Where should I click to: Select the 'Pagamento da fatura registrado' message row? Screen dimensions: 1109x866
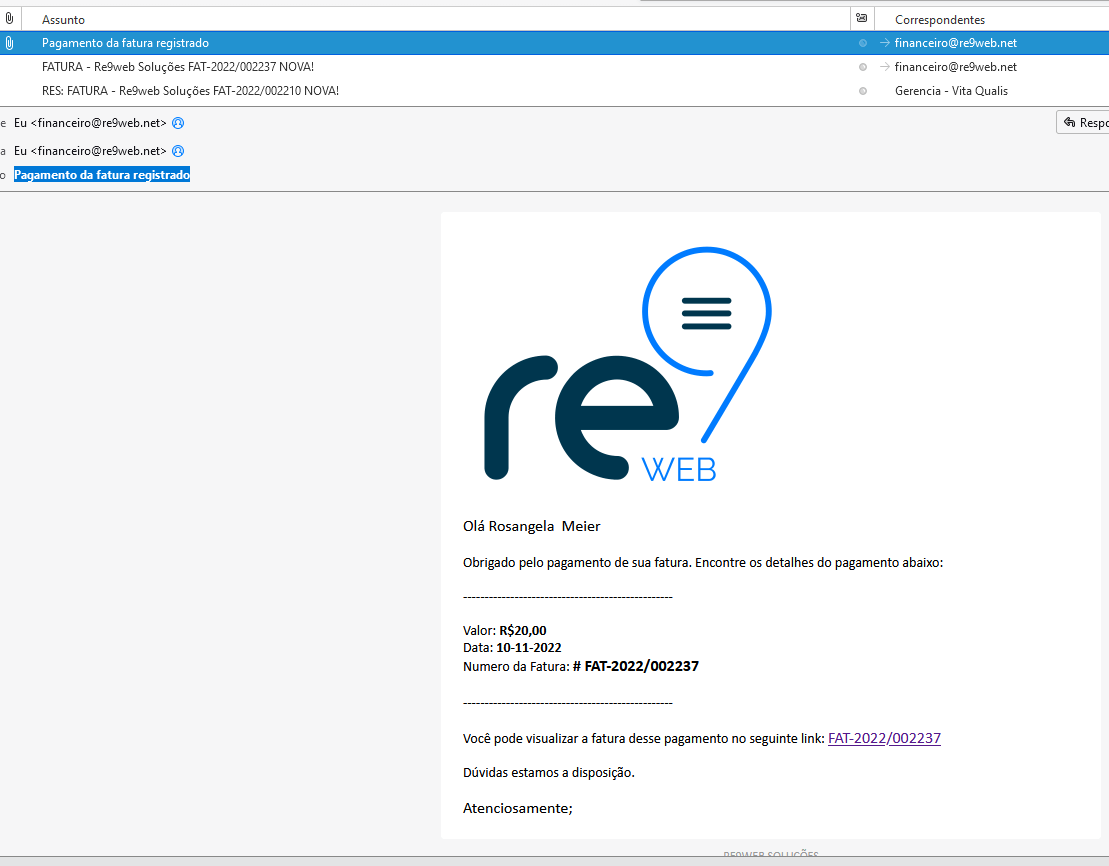point(554,43)
